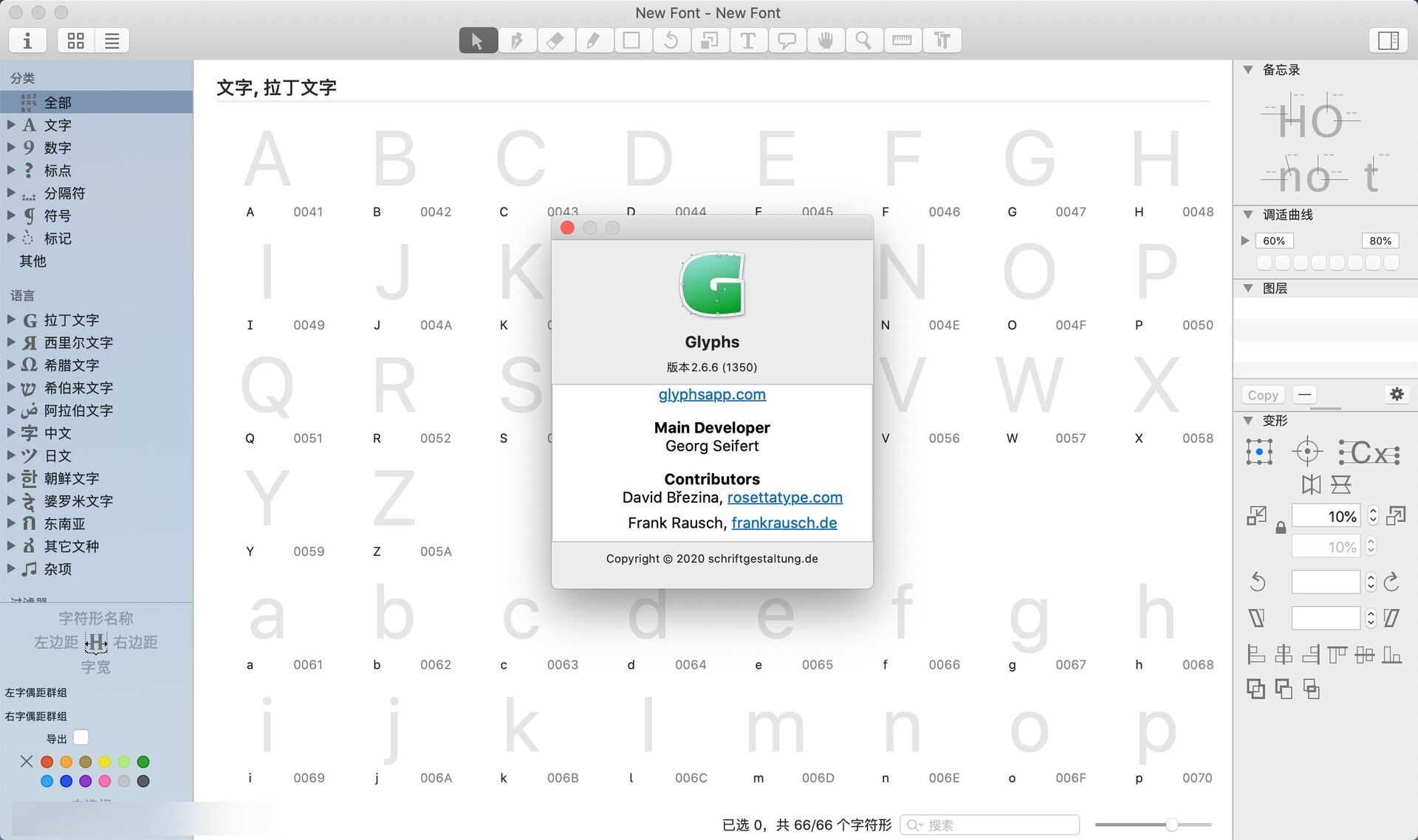Viewport: 1418px width, 840px height.
Task: Align selection to left edges
Action: (x=1256, y=654)
